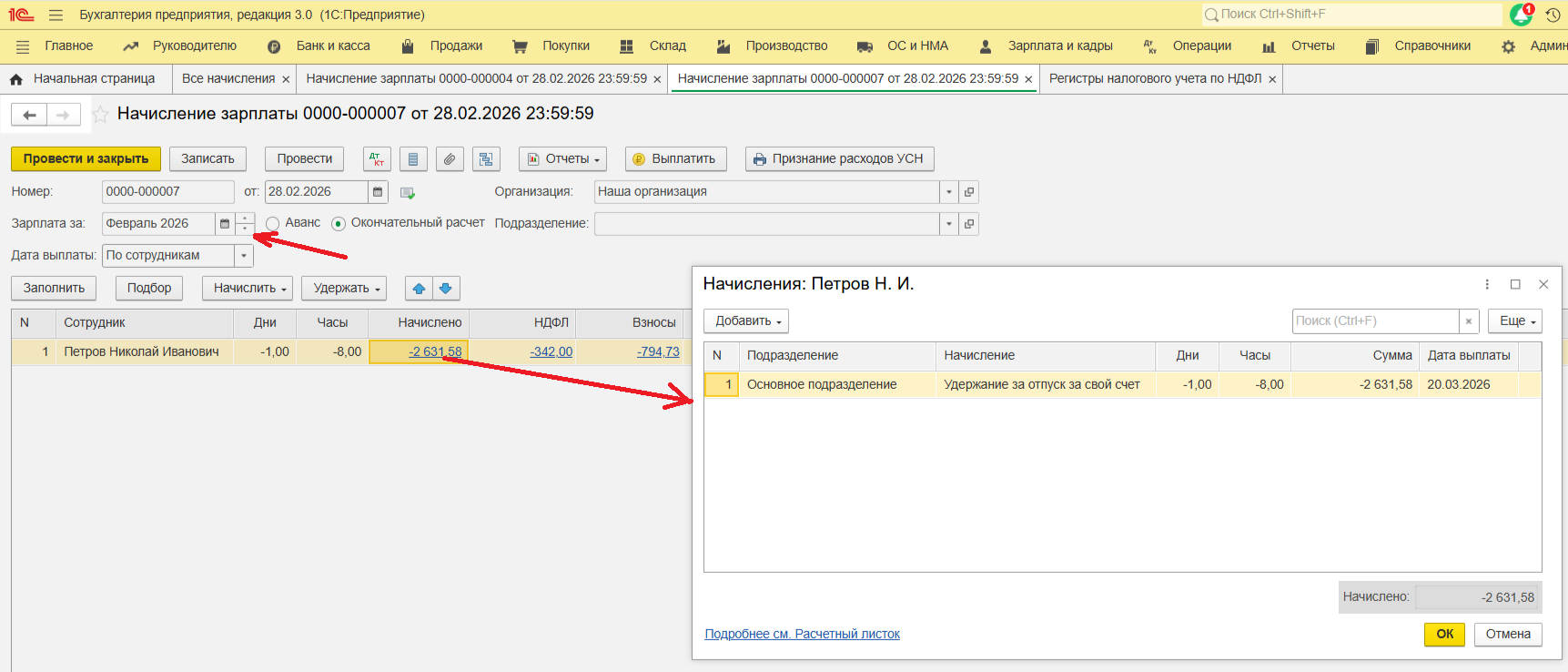Select the Аванс radio button
Screen dimensions: 1568x672
272,224
